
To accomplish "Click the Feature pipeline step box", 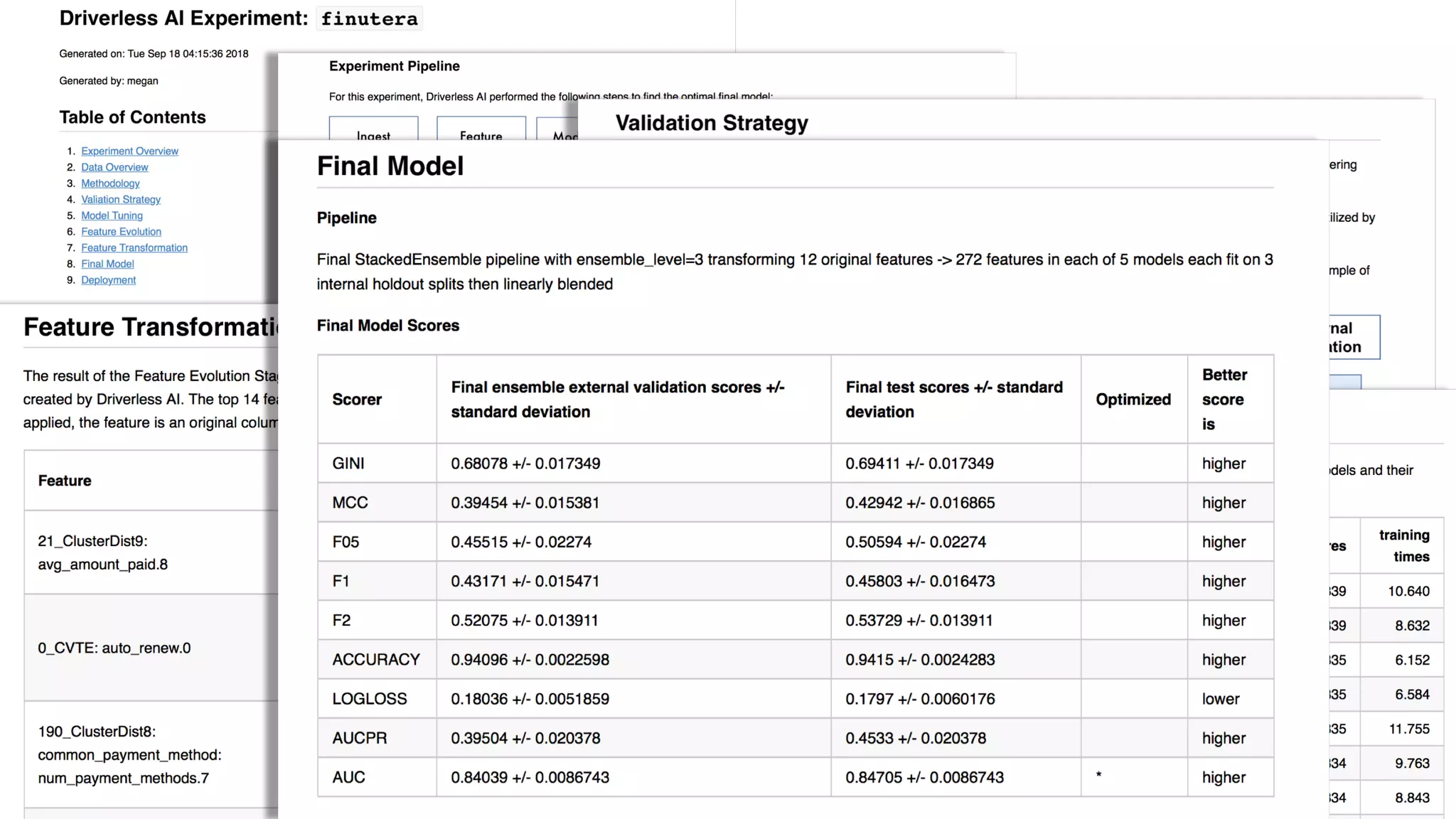I will click(x=481, y=130).
